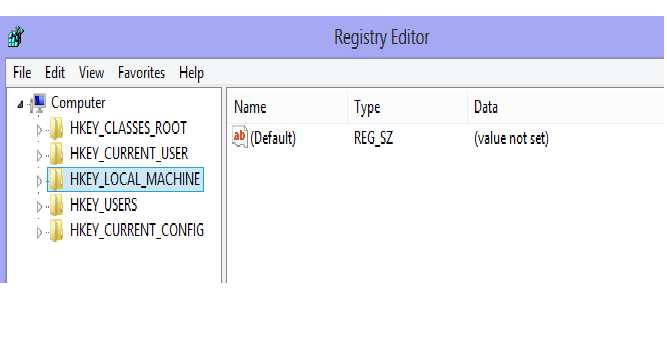
Task: Select the HKEY_CLASSES_ROOT key label
Action: pos(128,128)
